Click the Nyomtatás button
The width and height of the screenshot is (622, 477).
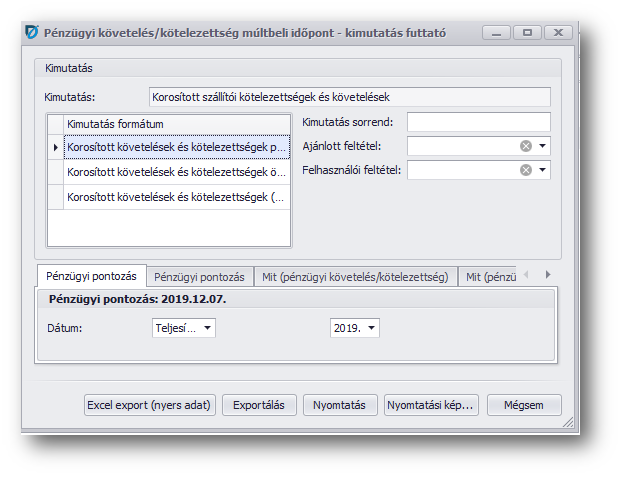339,405
